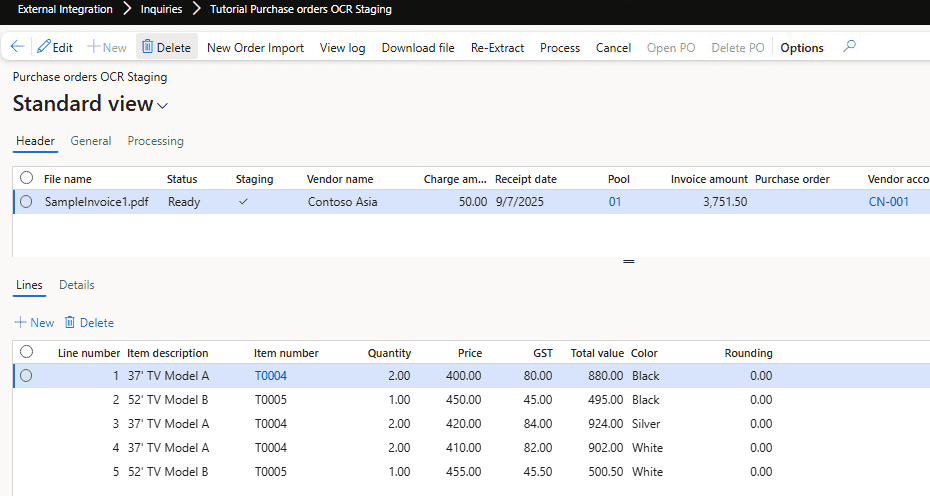Image resolution: width=930 pixels, height=496 pixels.
Task: Click the New Order Import button
Action: (255, 48)
